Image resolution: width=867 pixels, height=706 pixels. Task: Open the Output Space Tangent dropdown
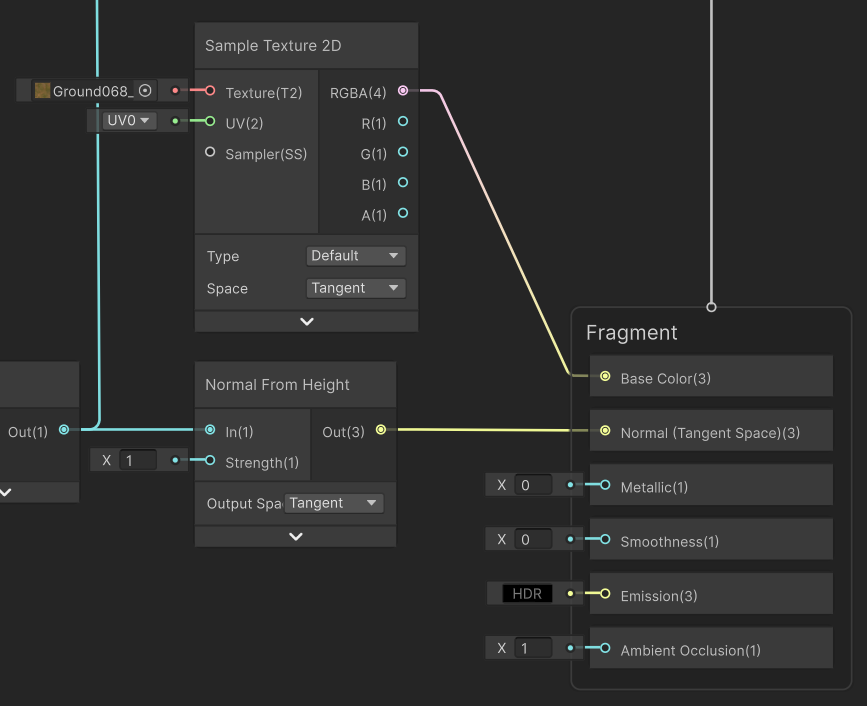333,503
